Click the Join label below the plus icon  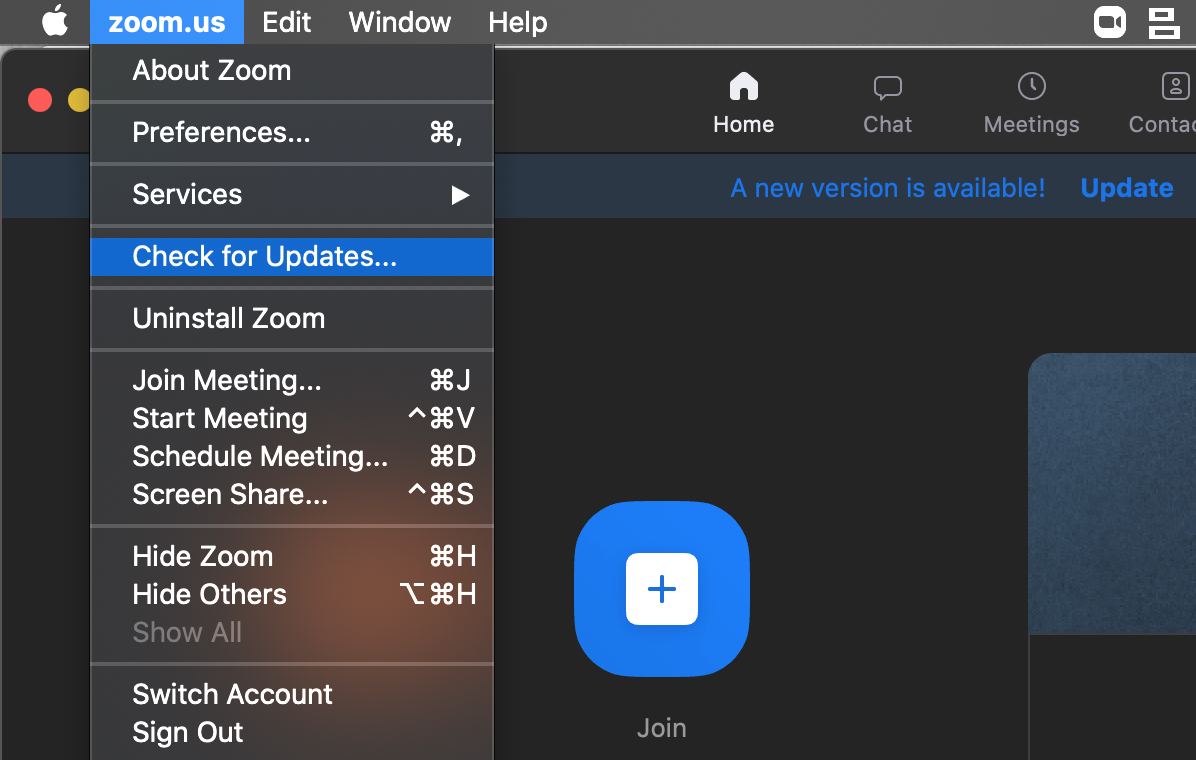(x=661, y=728)
